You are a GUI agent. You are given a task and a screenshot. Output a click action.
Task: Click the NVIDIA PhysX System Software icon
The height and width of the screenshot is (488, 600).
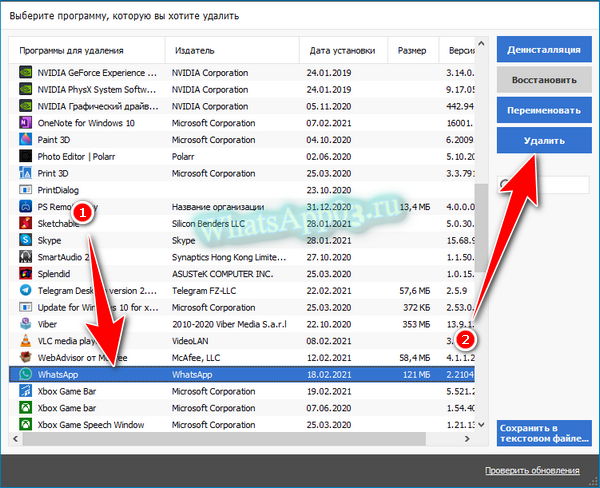26,89
